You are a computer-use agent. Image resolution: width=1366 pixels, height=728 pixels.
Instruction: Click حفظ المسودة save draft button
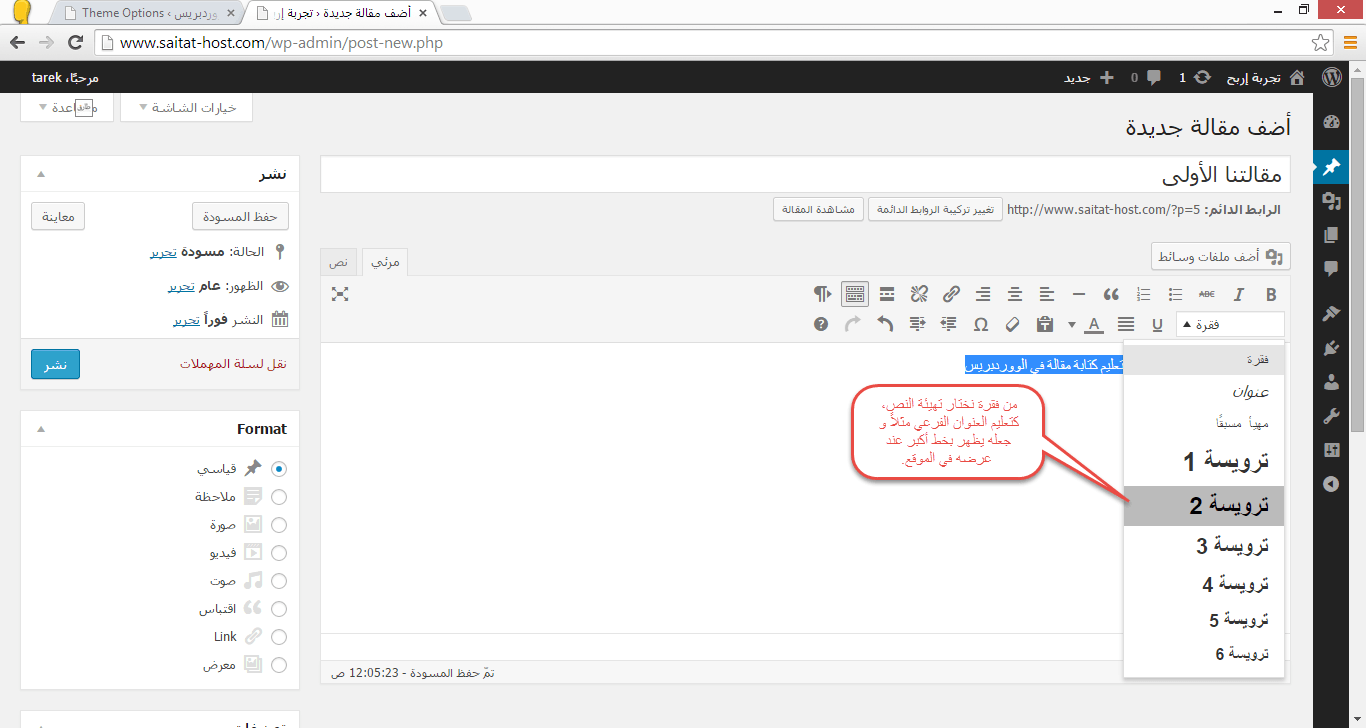click(x=240, y=216)
